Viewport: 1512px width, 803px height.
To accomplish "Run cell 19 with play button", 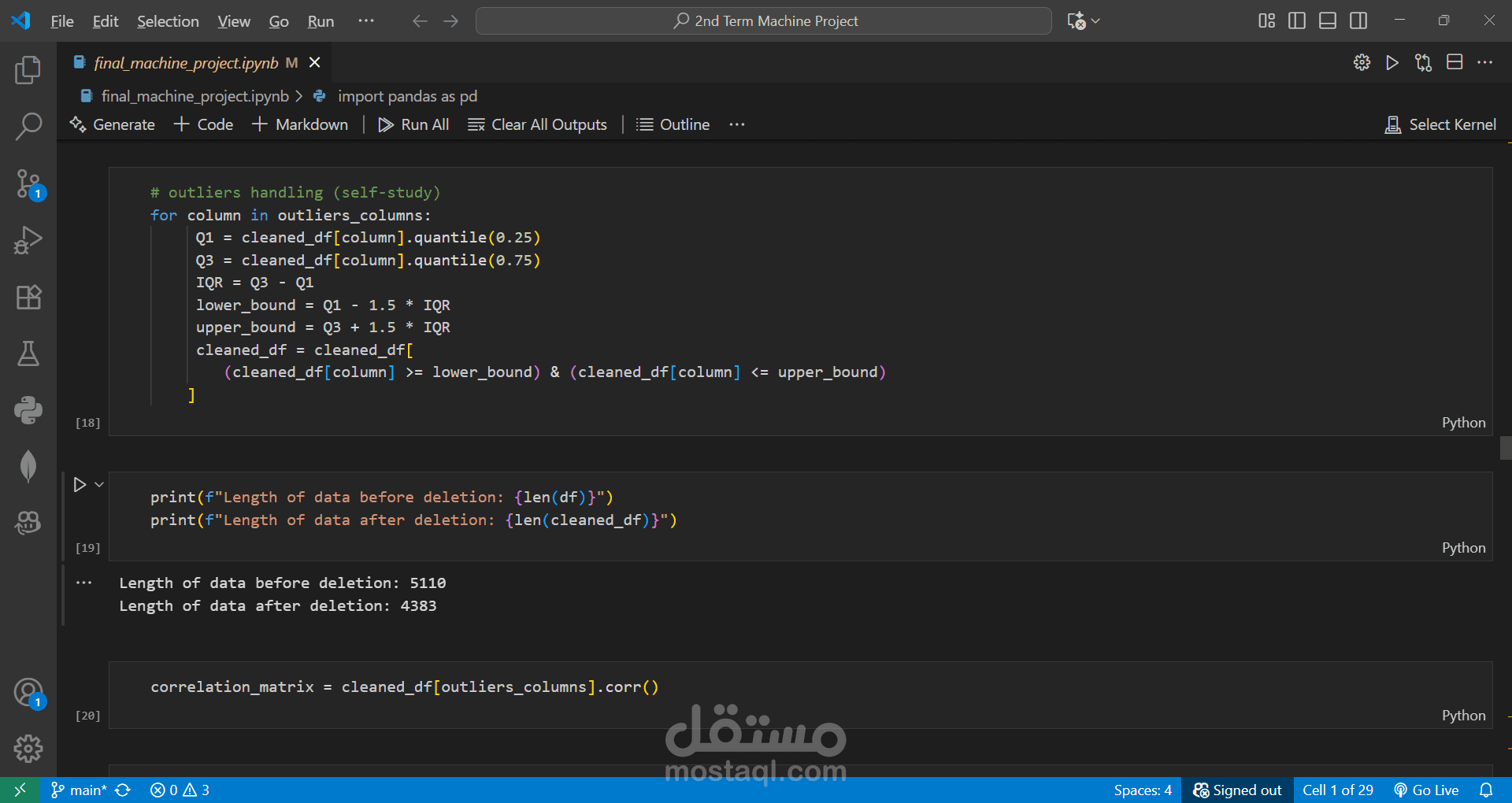I will [x=80, y=485].
